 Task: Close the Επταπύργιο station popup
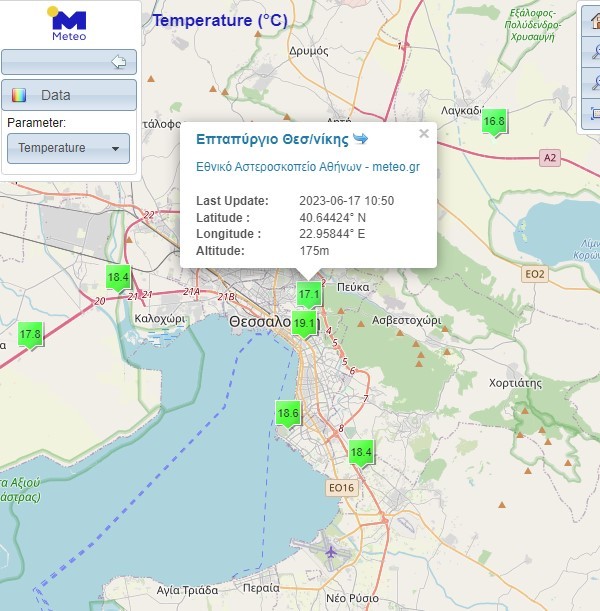424,134
